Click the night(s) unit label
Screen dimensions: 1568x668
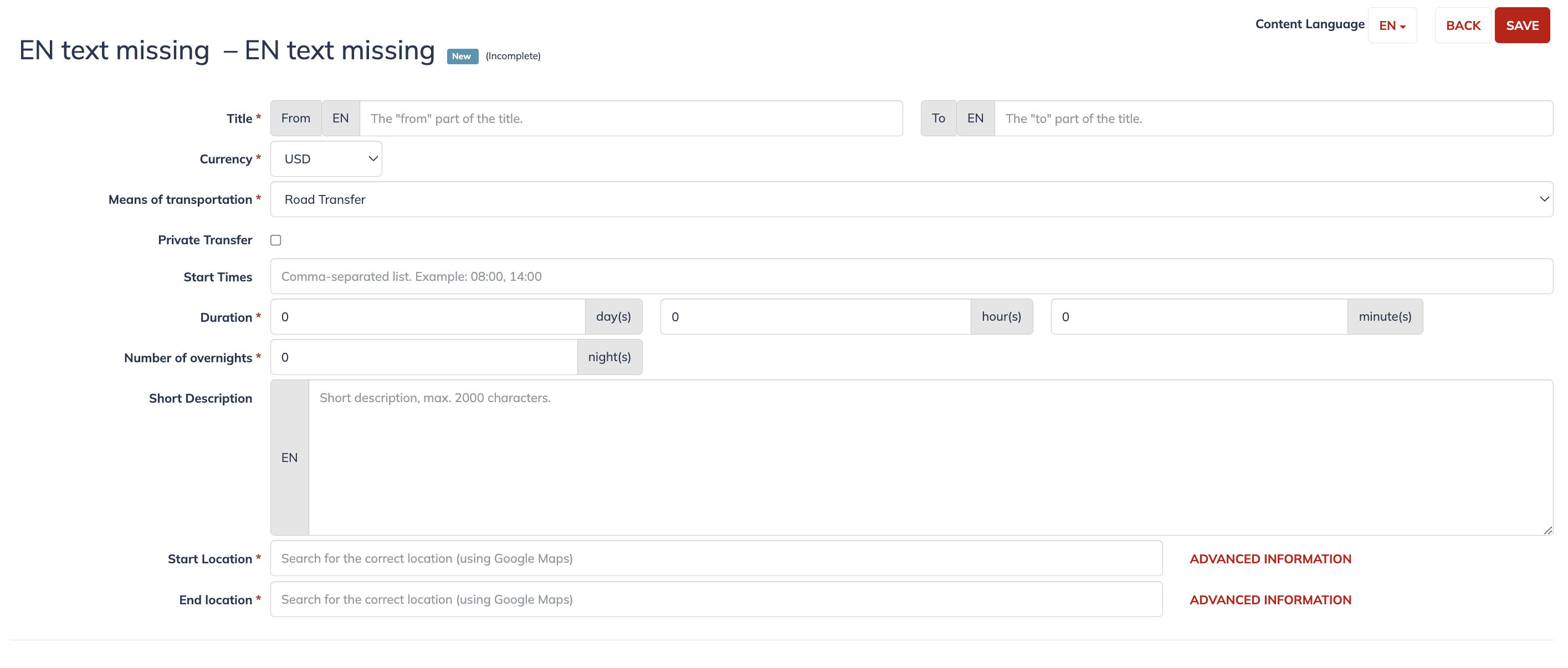609,357
